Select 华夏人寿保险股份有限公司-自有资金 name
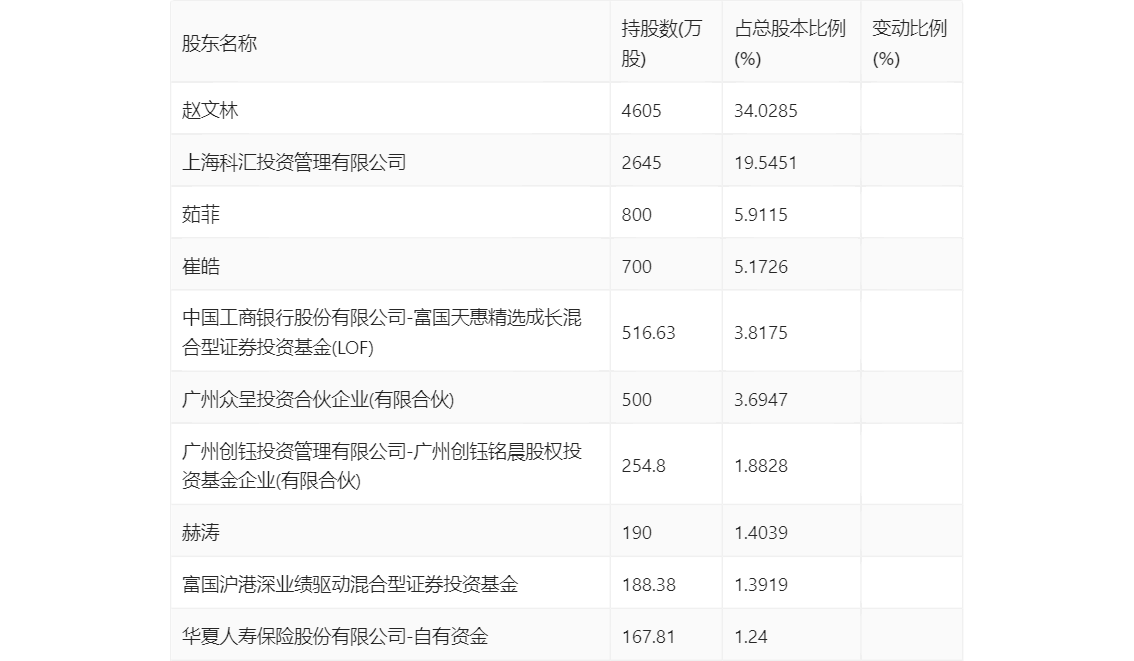Image resolution: width=1134 pixels, height=661 pixels. [335, 637]
